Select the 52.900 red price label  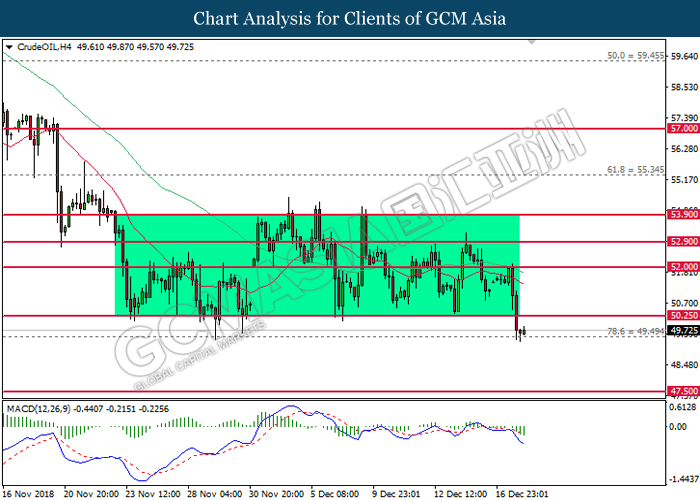click(683, 242)
